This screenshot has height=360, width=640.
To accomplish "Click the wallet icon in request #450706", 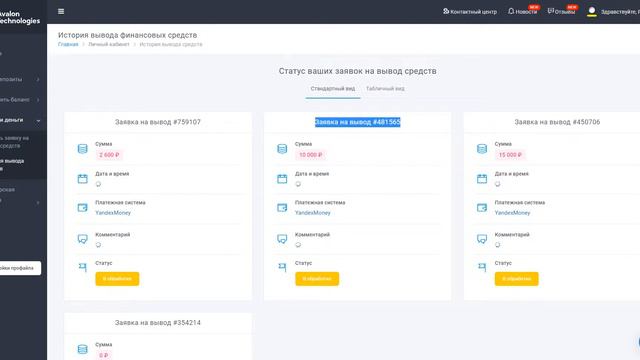I will [482, 208].
